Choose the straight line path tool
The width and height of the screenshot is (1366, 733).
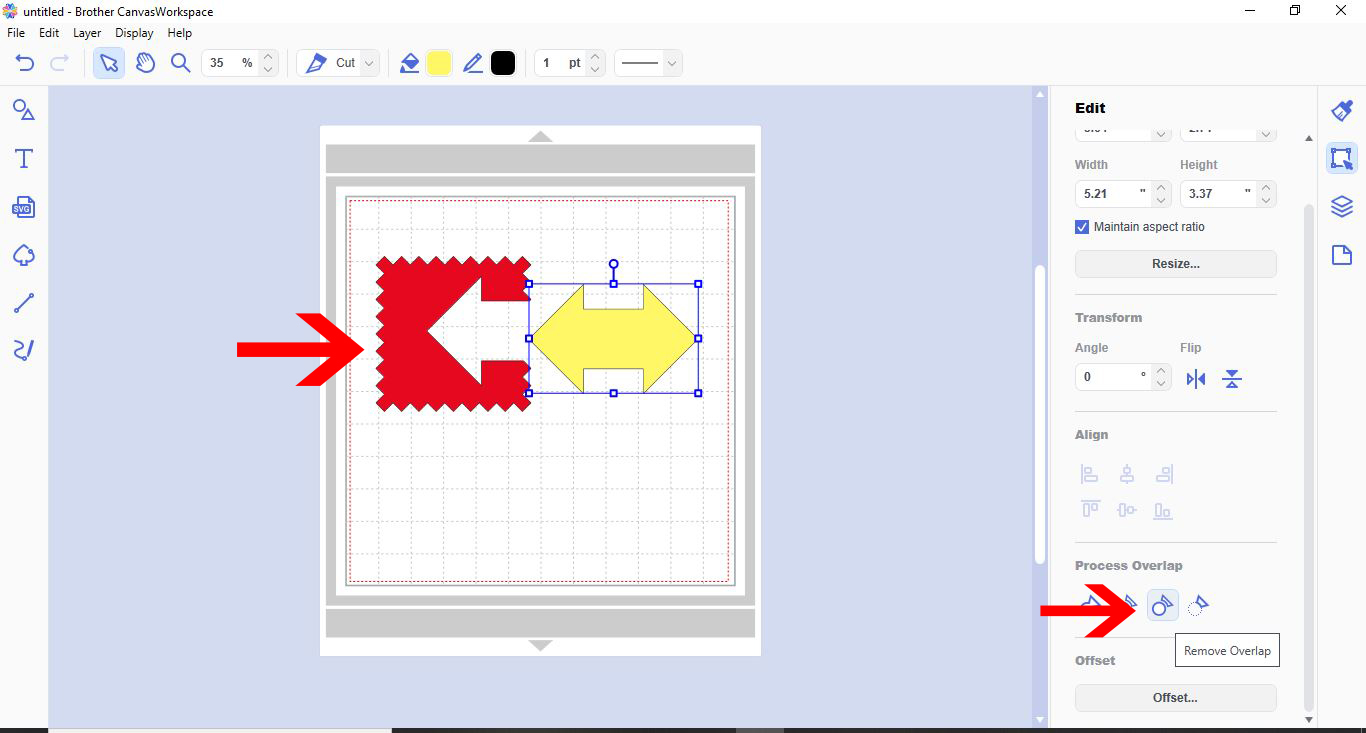click(x=24, y=303)
